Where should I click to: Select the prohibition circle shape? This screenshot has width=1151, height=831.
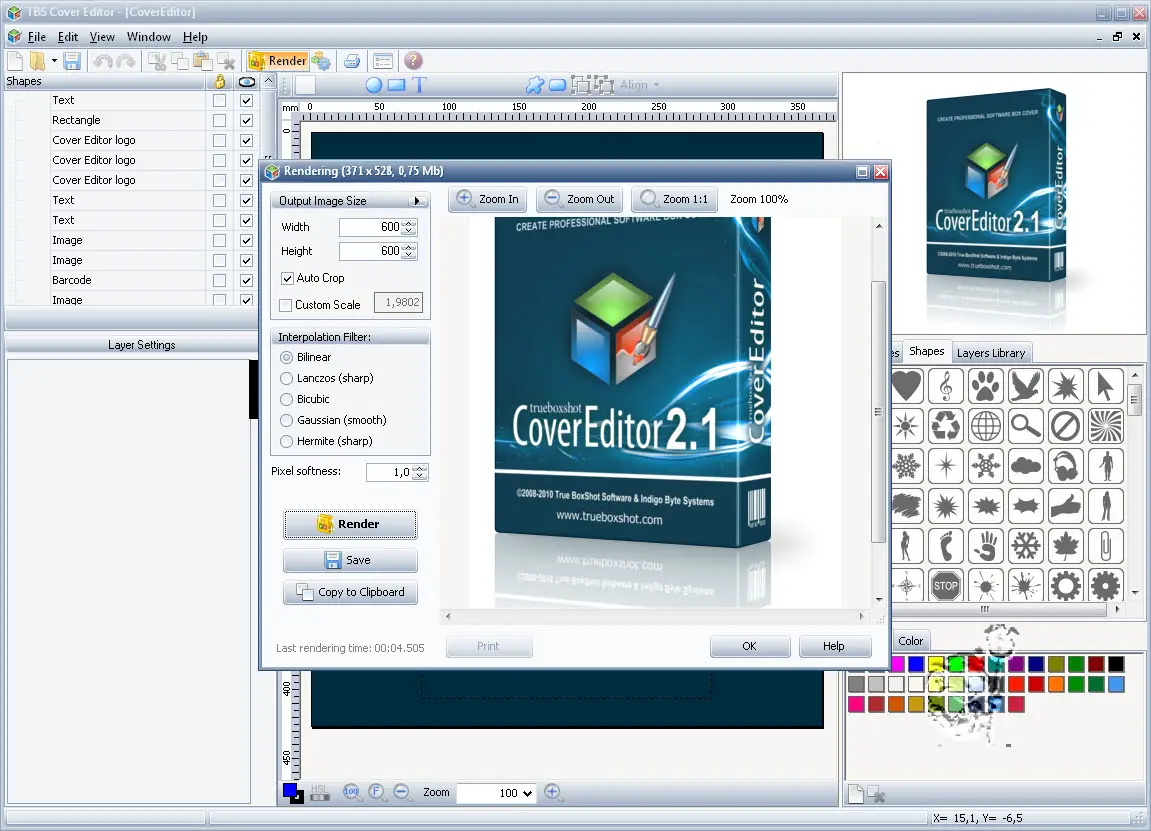point(1065,425)
